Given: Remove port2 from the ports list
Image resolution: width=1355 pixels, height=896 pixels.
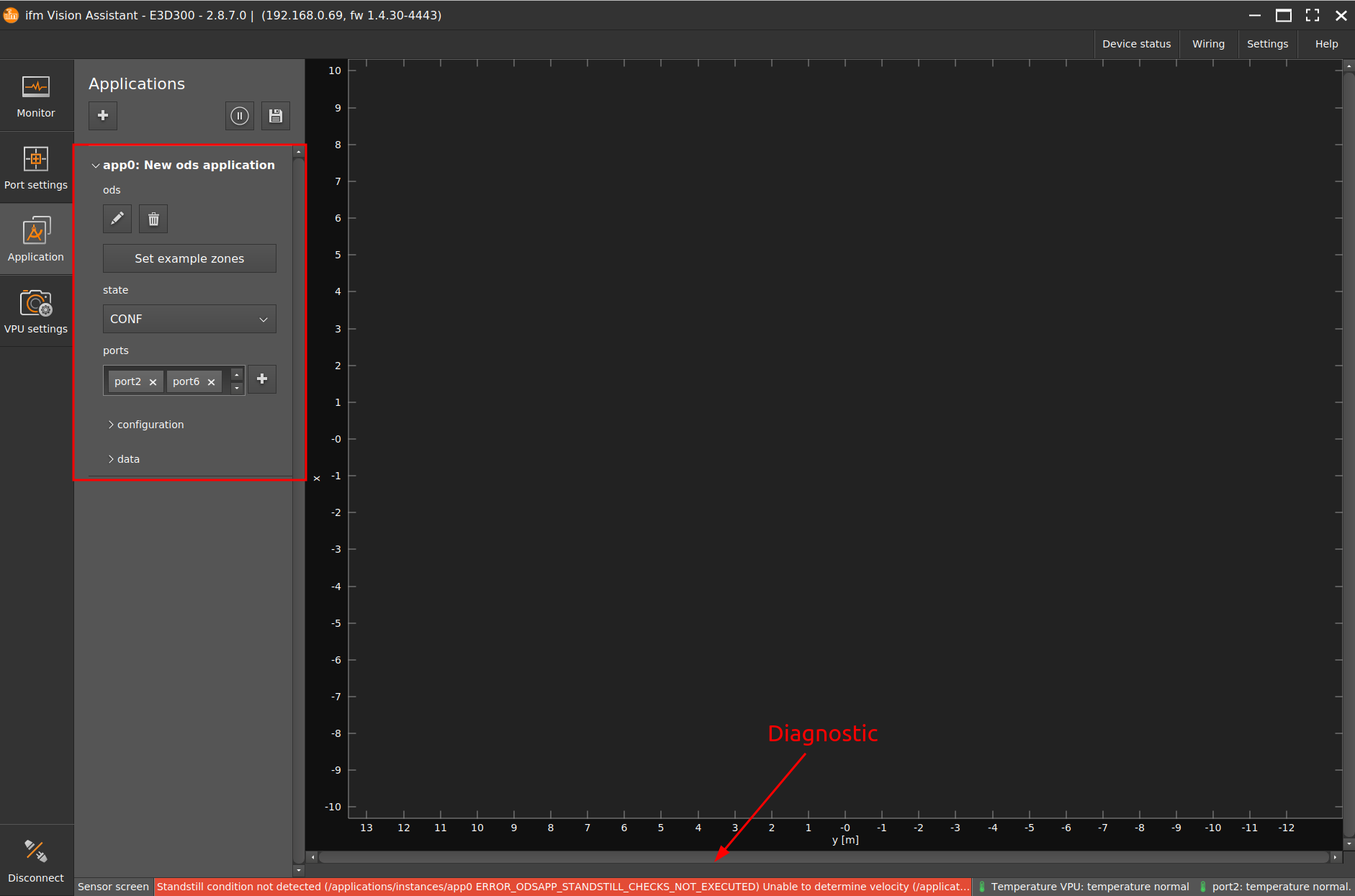Looking at the screenshot, I should [x=153, y=381].
